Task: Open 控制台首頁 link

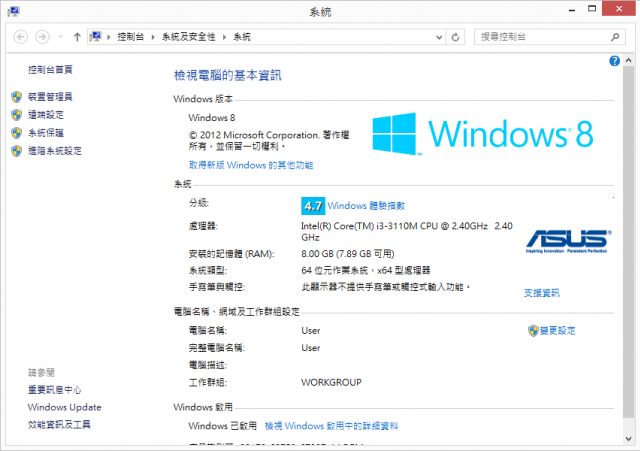Action: pos(50,70)
